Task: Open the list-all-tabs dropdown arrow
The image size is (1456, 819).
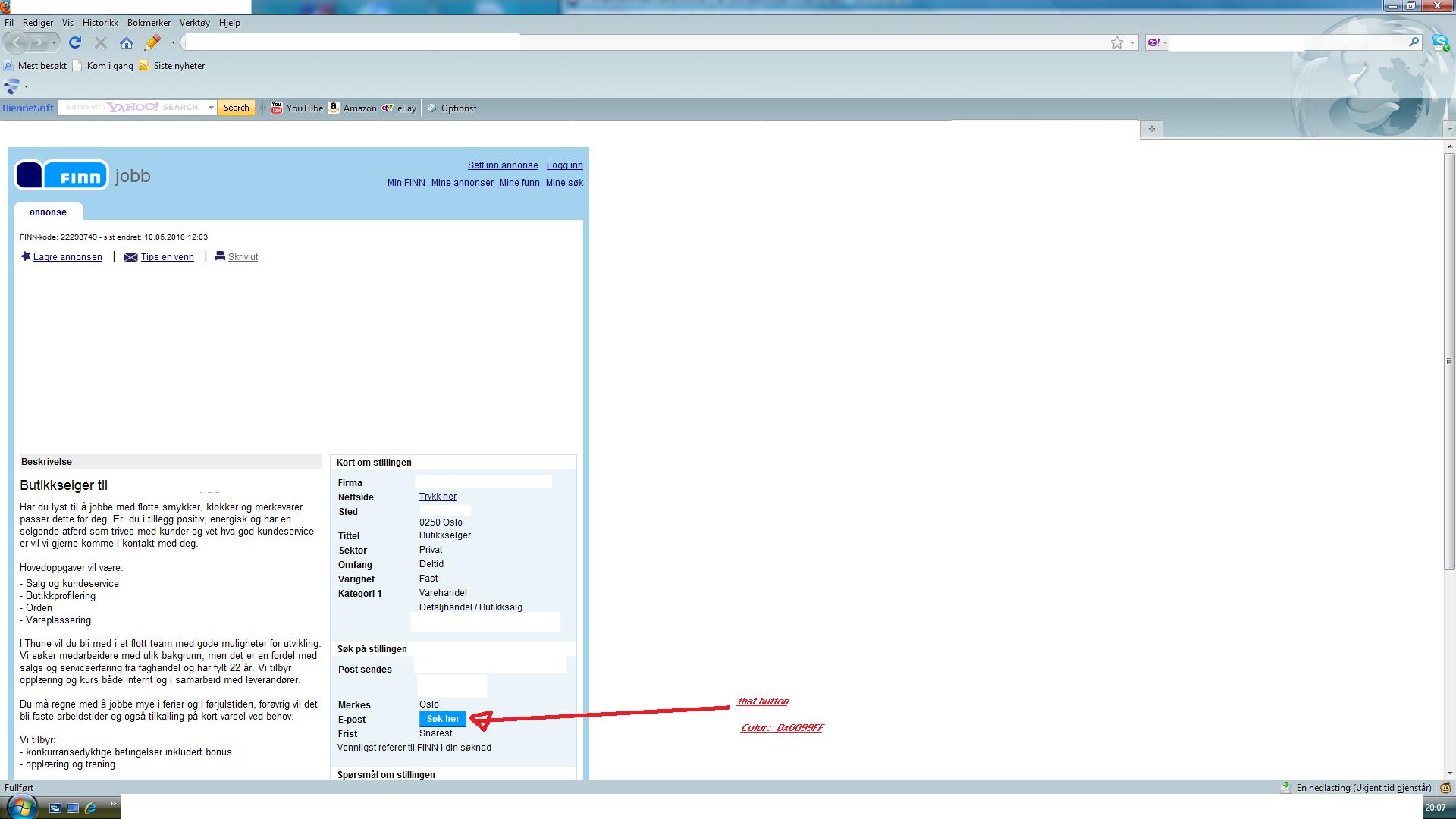Action: pyautogui.click(x=1449, y=129)
